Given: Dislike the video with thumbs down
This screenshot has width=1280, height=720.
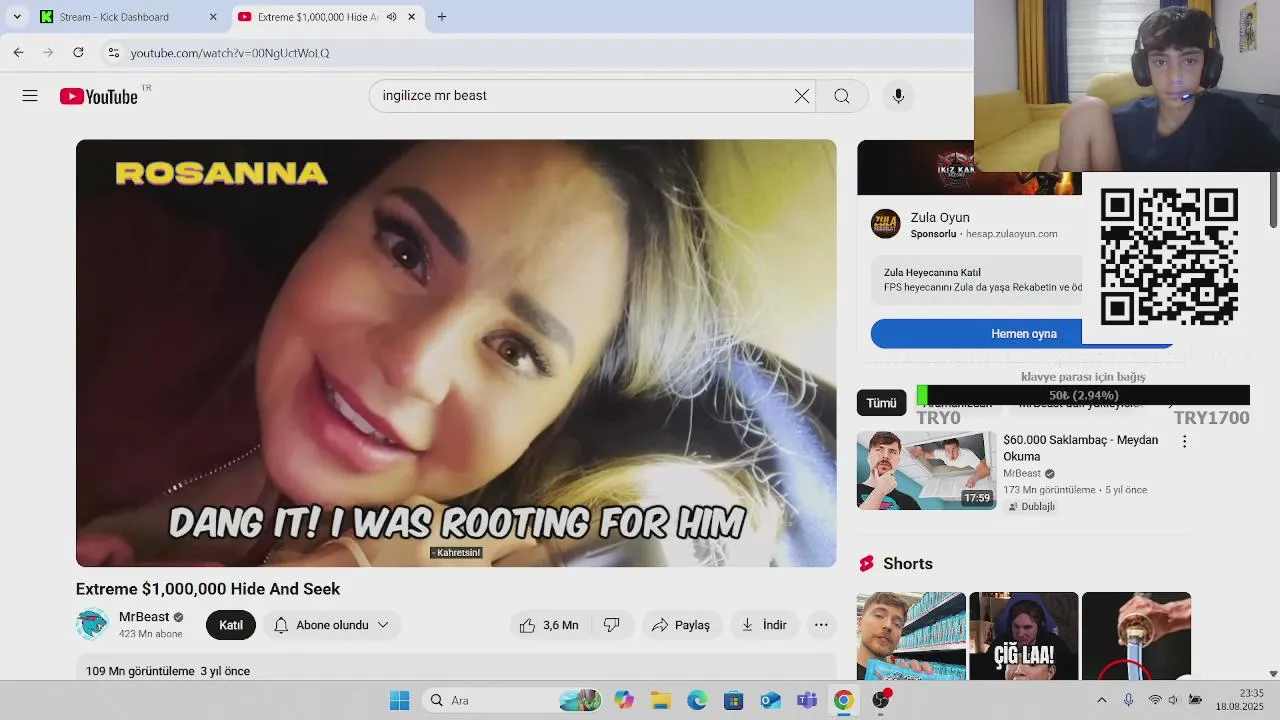Looking at the screenshot, I should click(611, 625).
